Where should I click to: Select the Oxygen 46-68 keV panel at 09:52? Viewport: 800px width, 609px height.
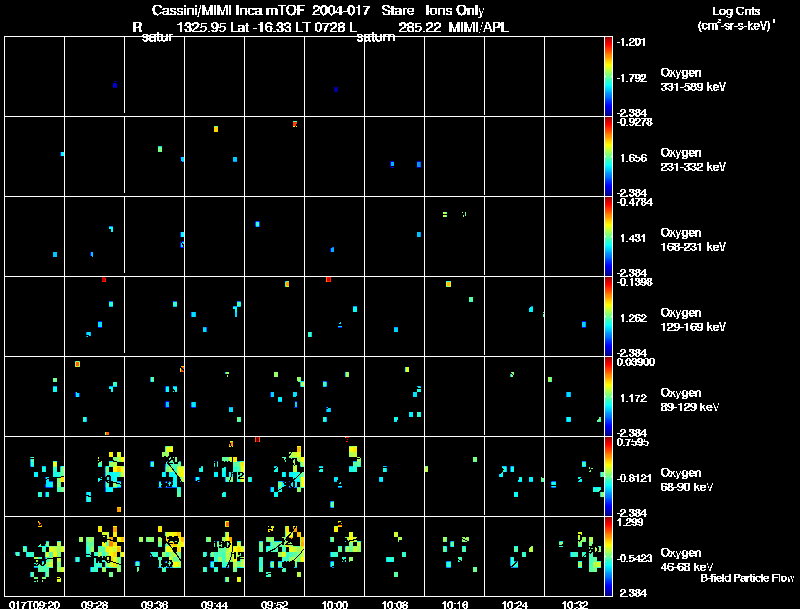274,556
